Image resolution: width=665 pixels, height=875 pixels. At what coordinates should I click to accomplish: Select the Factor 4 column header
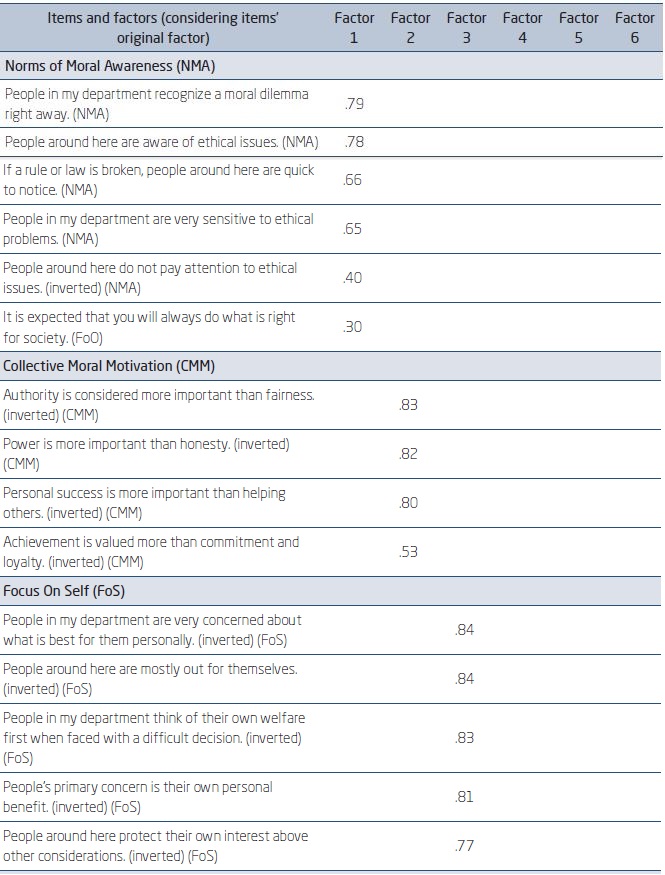522,27
